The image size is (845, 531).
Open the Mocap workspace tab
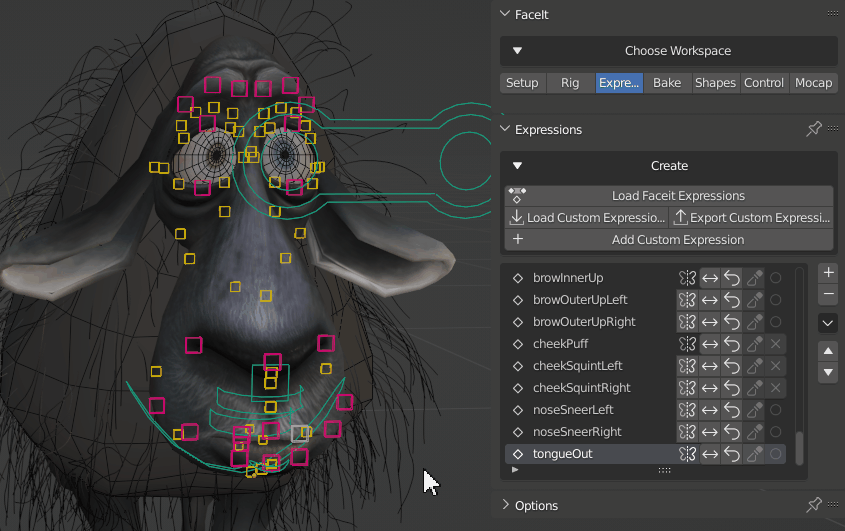[813, 83]
